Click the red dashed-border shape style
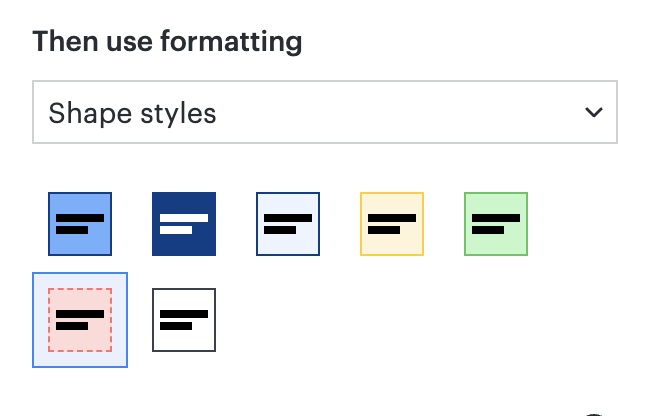The width and height of the screenshot is (646, 416). pyautogui.click(x=80, y=320)
